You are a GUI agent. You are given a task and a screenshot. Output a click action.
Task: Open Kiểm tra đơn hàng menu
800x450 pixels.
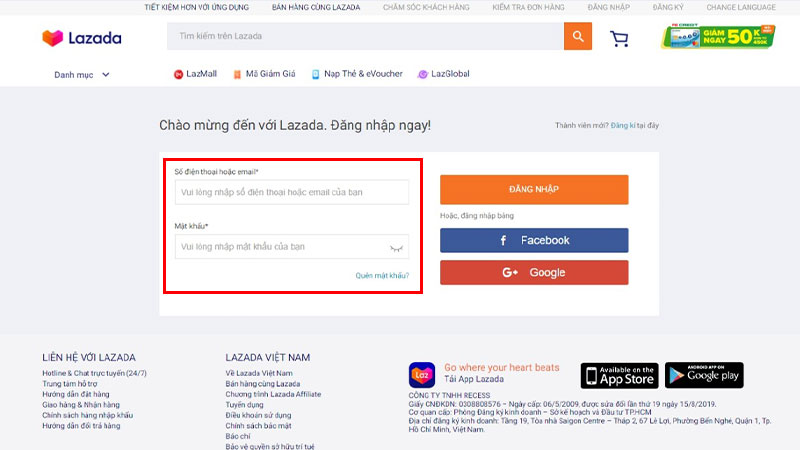pyautogui.click(x=528, y=7)
